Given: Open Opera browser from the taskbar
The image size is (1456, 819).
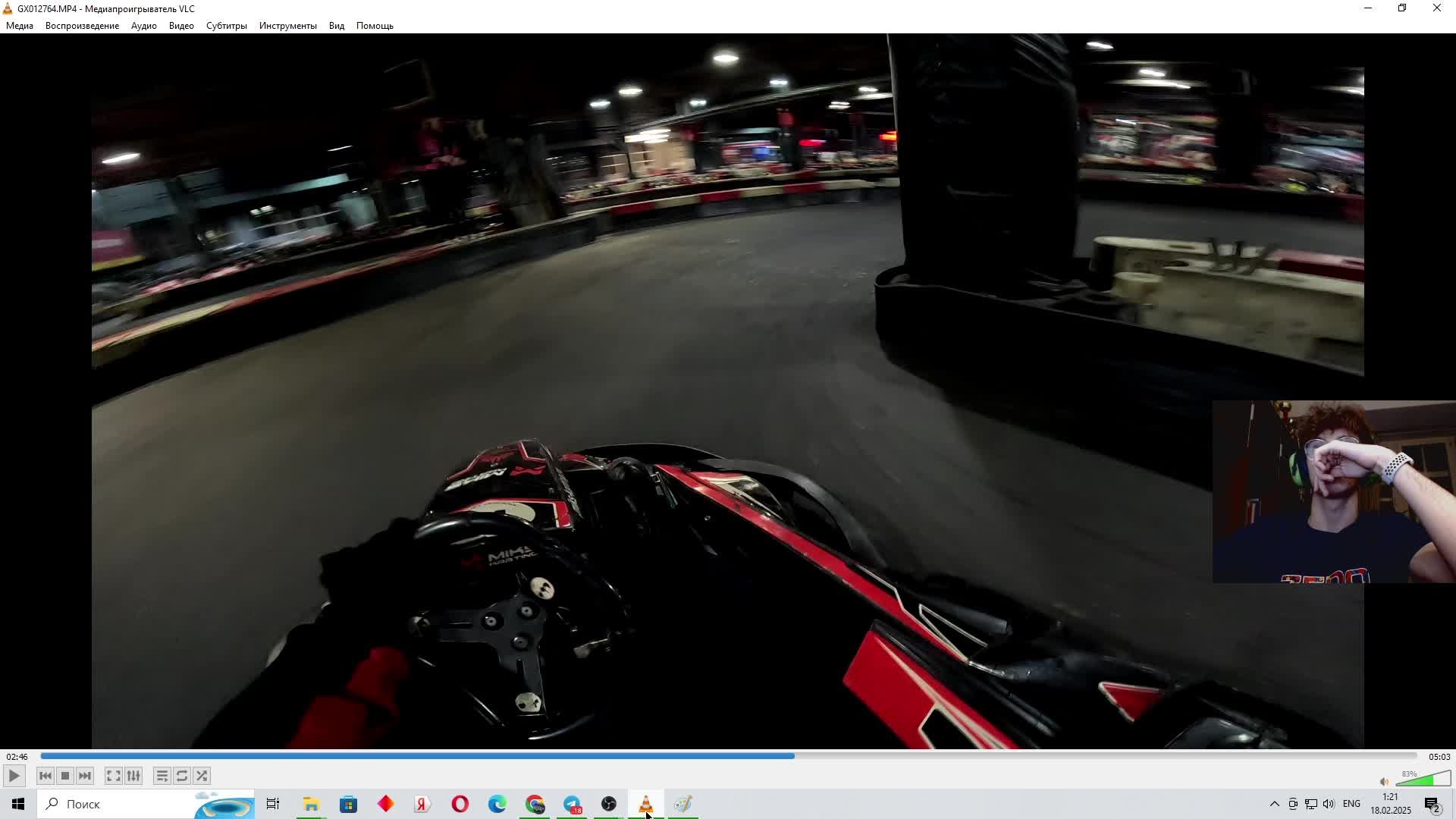Looking at the screenshot, I should pyautogui.click(x=460, y=804).
